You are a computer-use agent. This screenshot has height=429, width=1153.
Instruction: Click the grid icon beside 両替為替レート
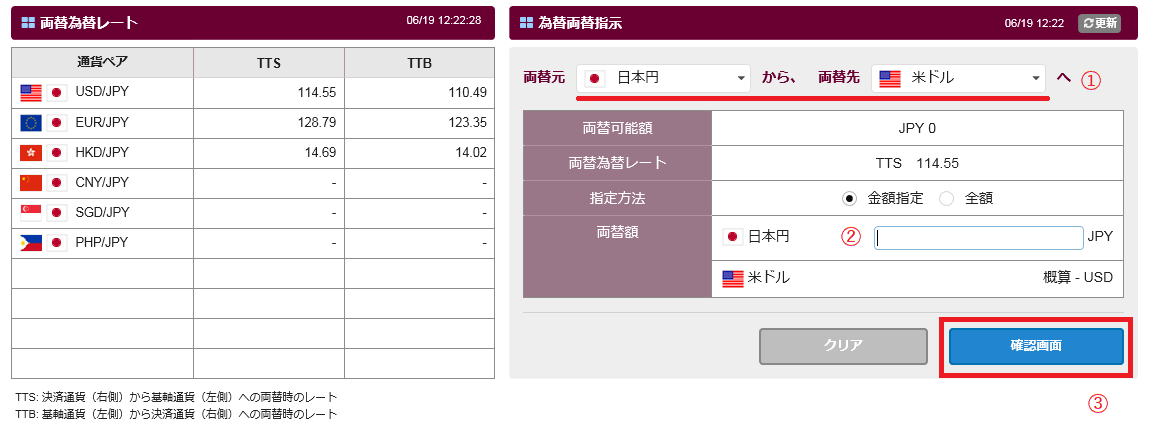(28, 23)
